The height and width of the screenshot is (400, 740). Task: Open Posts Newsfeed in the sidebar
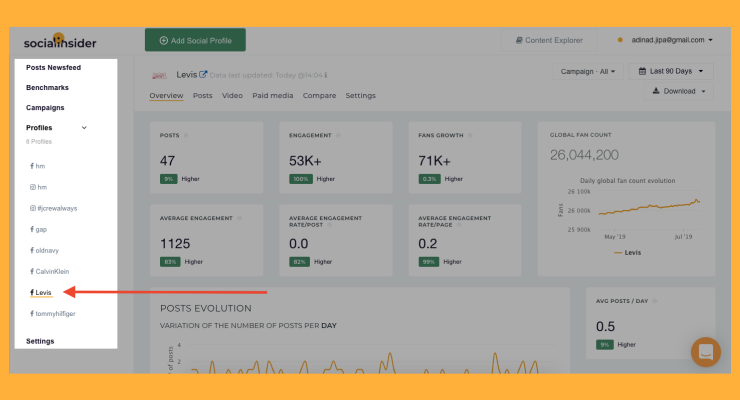point(53,67)
